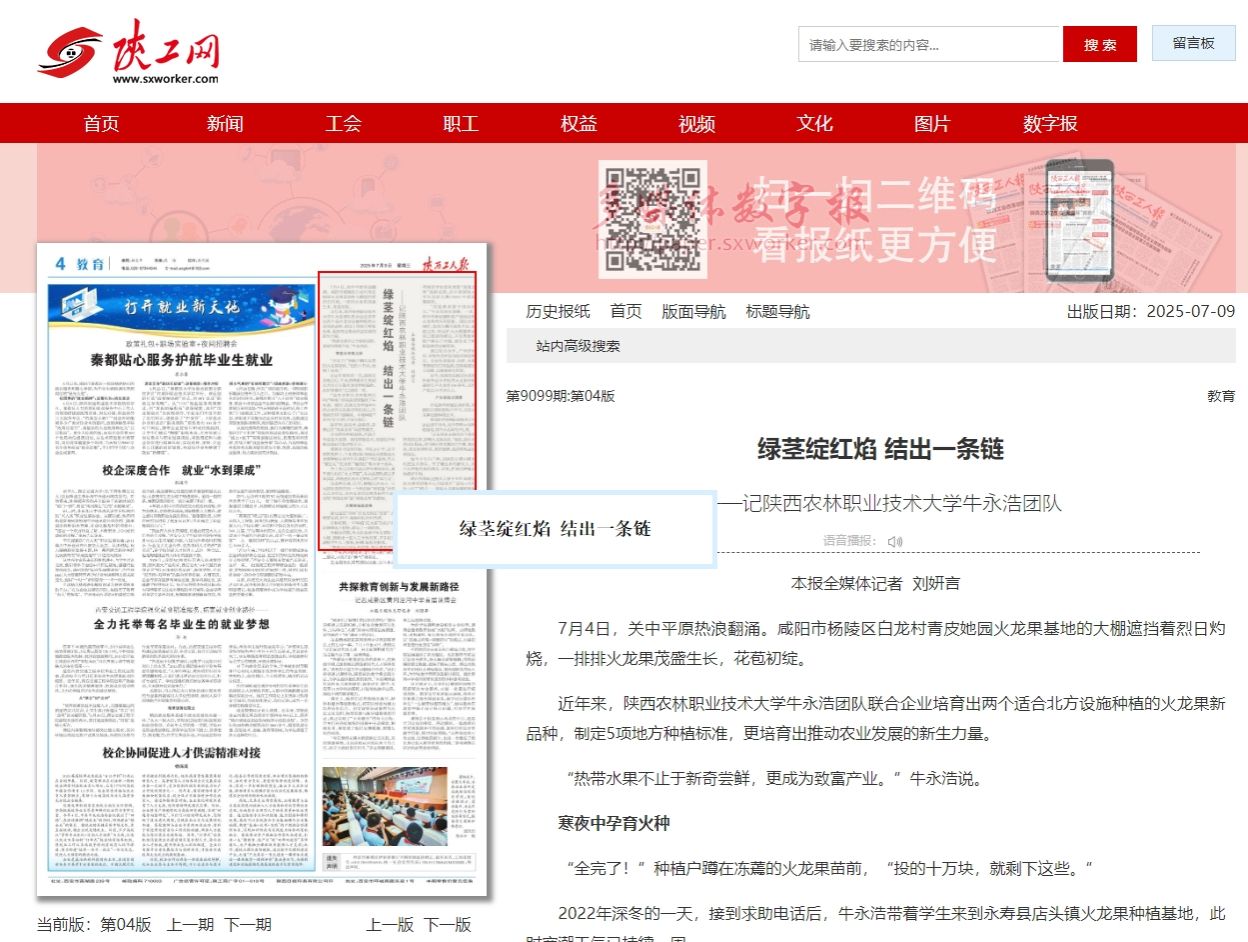Click the 陕工网 logo
The height and width of the screenshot is (942, 1248).
[x=128, y=52]
